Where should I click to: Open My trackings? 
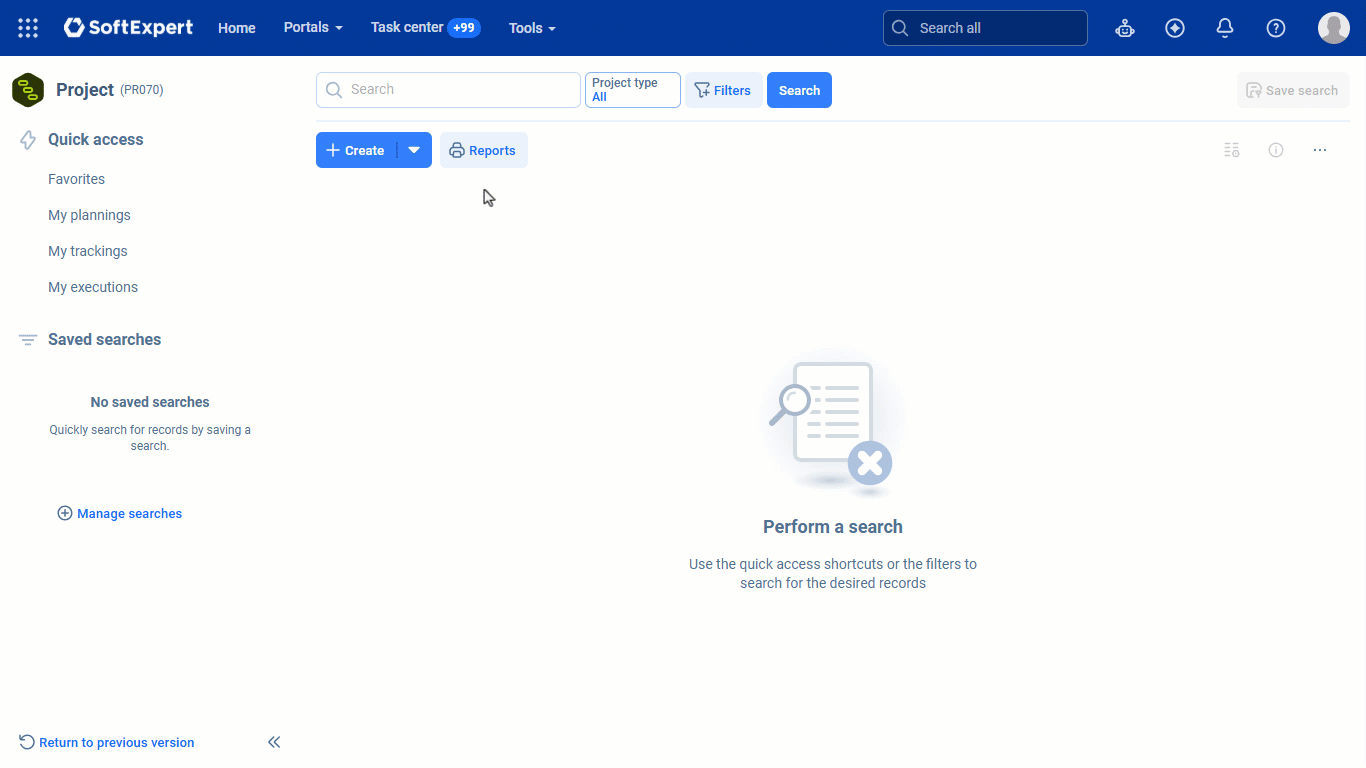click(x=88, y=251)
